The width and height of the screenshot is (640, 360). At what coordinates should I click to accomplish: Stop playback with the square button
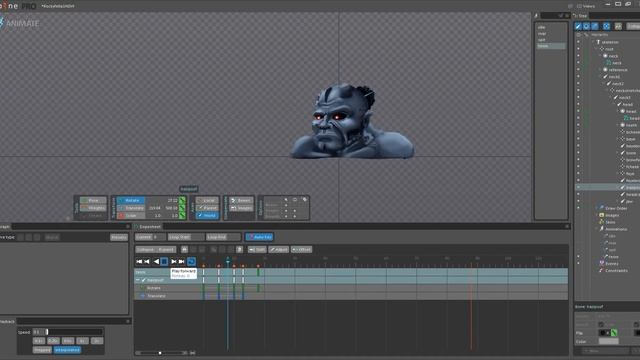tap(164, 261)
